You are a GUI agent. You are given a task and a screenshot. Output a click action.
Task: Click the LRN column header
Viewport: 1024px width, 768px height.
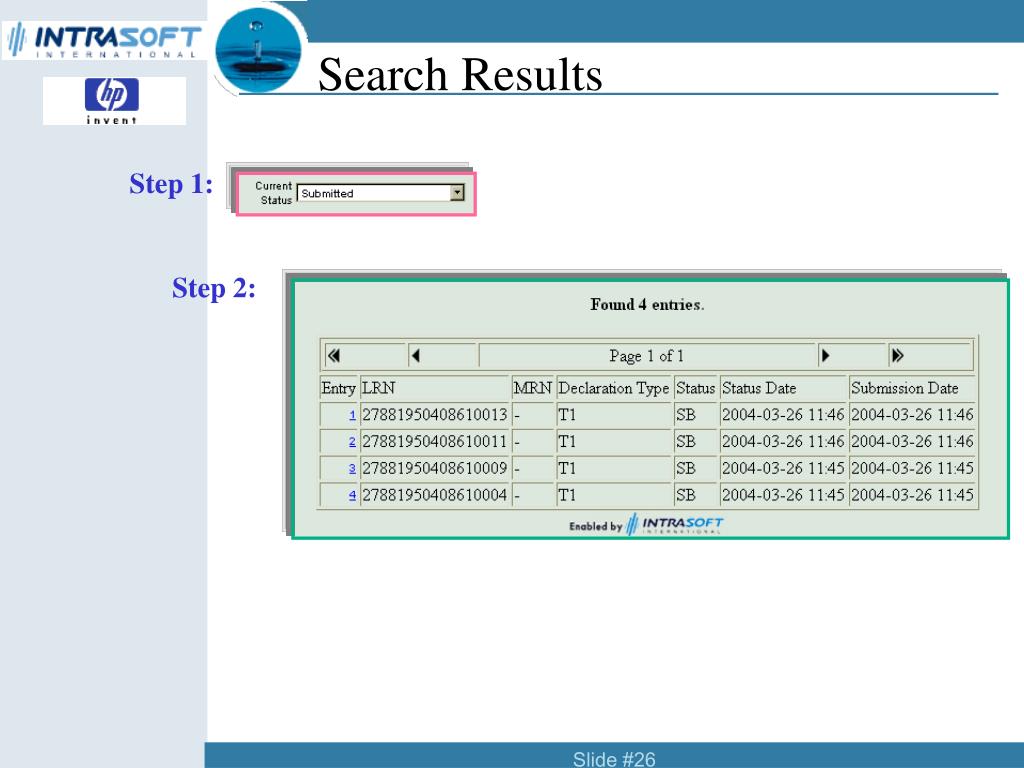click(379, 389)
